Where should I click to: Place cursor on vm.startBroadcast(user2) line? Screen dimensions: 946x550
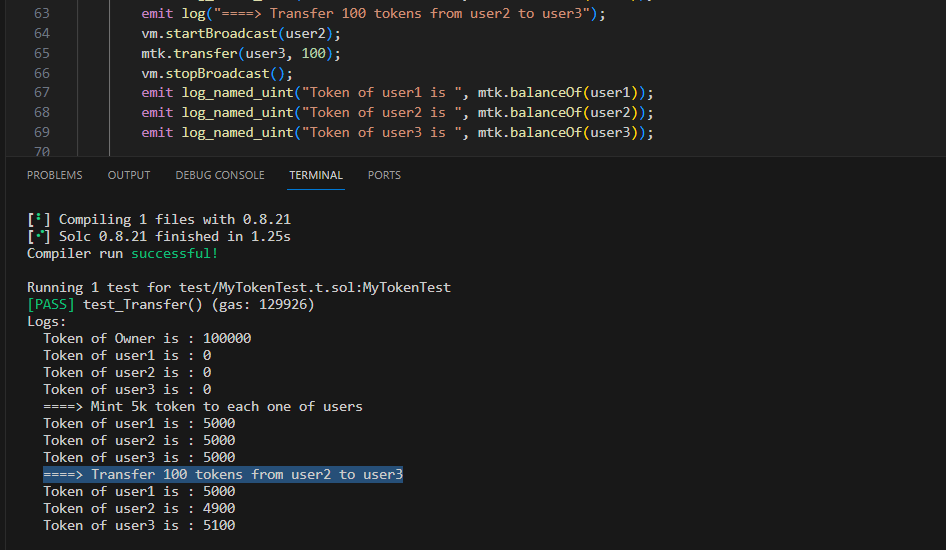point(241,34)
